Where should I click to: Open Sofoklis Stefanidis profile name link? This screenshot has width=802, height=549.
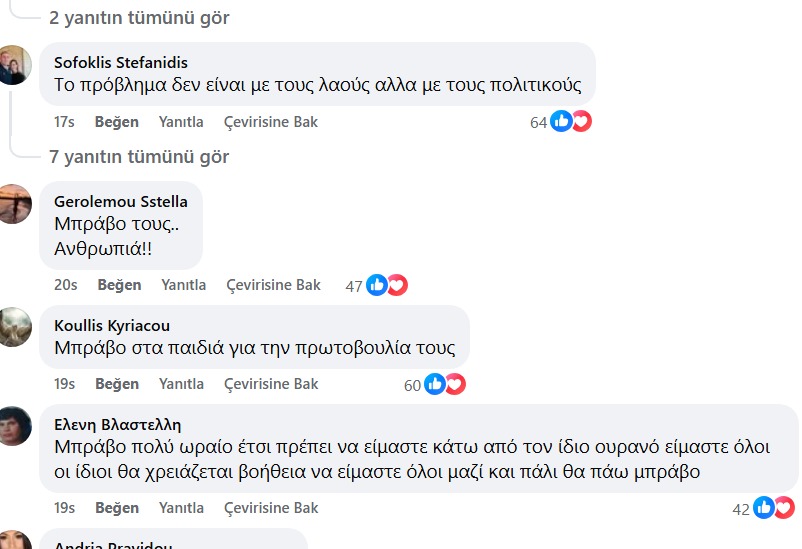pyautogui.click(x=121, y=62)
